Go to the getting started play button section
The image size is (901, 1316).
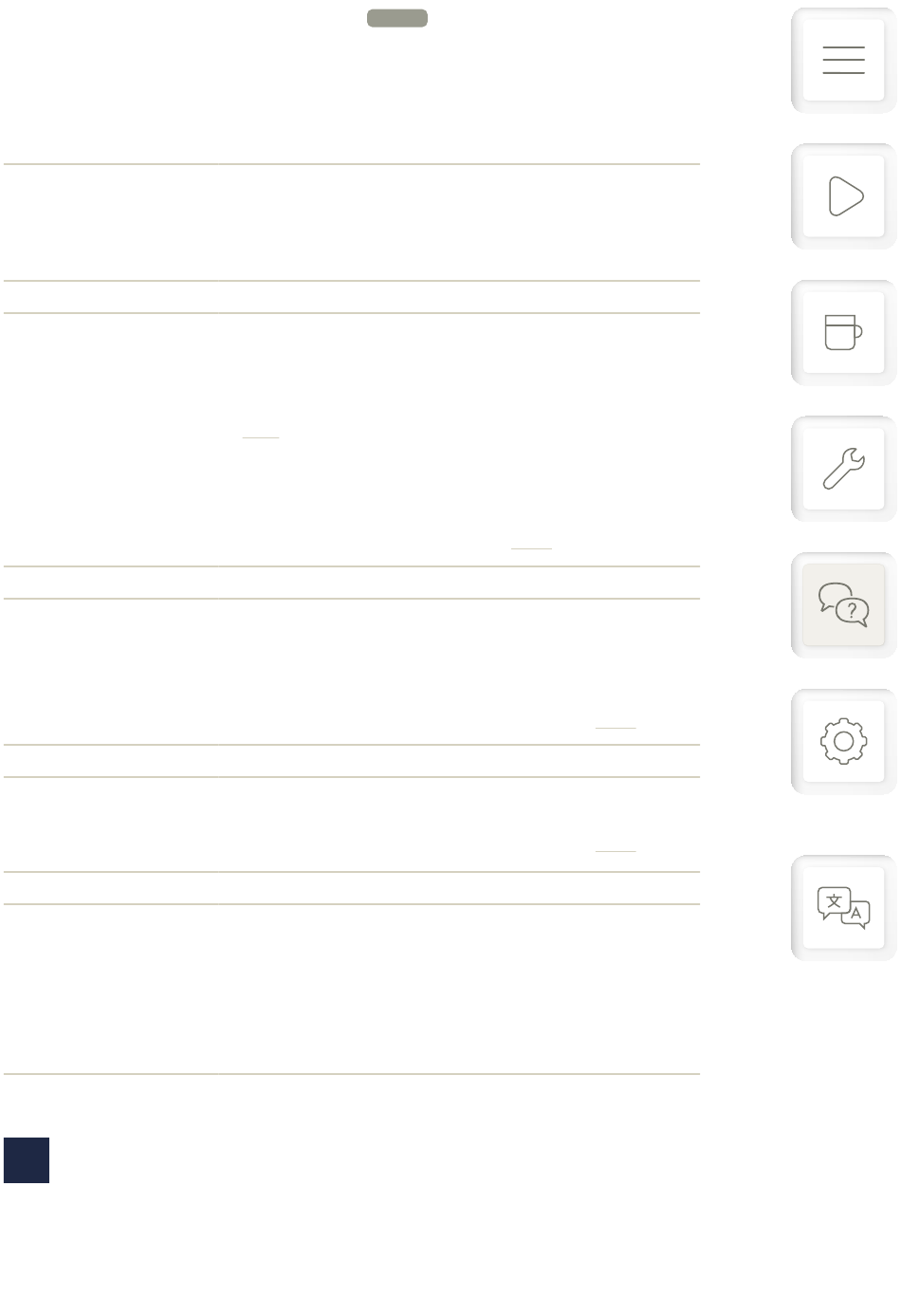tap(843, 196)
